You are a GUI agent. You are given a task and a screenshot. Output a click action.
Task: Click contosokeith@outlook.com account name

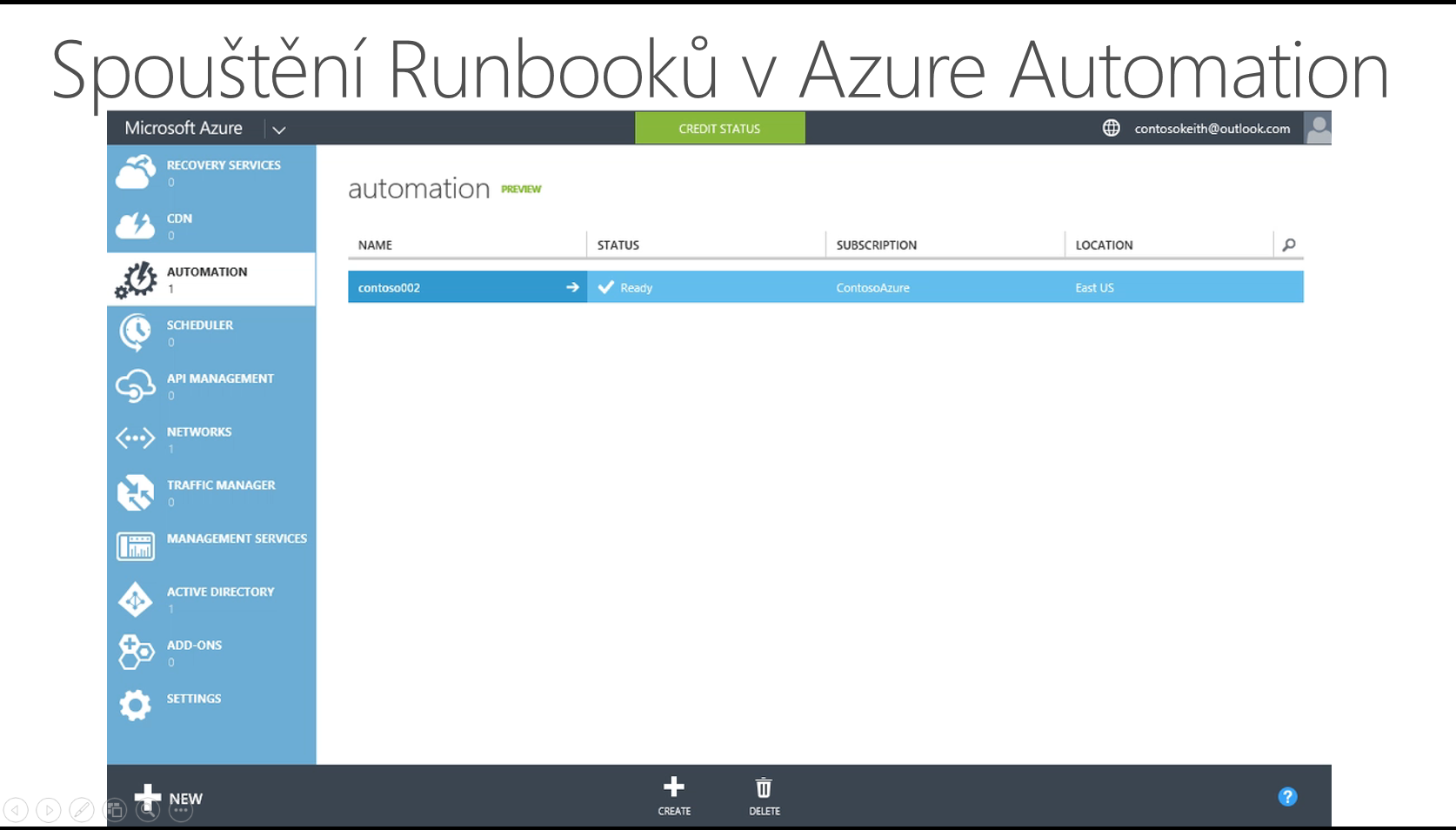tap(1212, 128)
